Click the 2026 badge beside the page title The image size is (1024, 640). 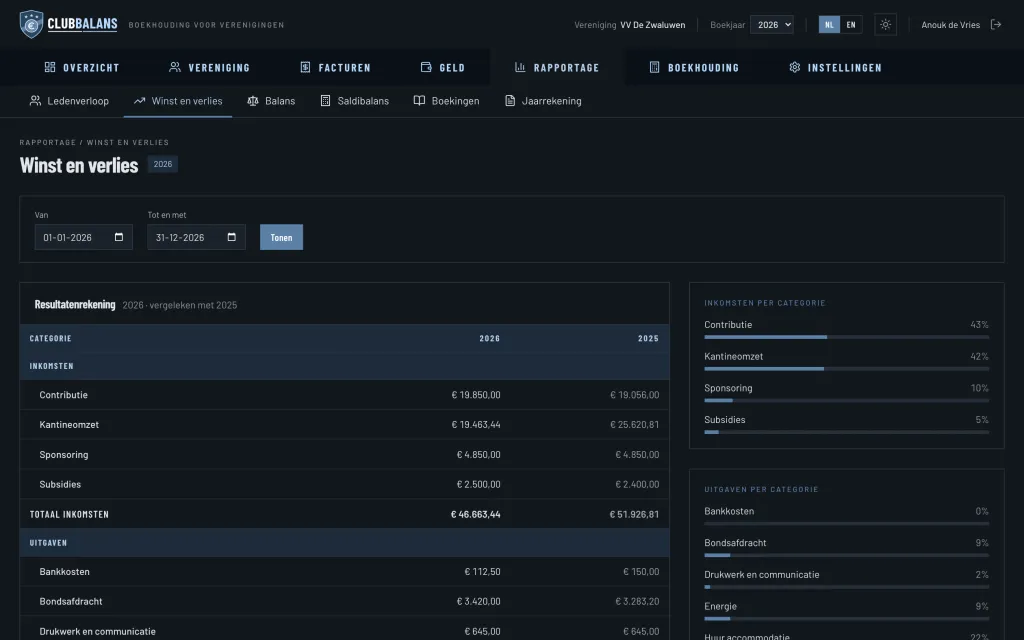163,164
